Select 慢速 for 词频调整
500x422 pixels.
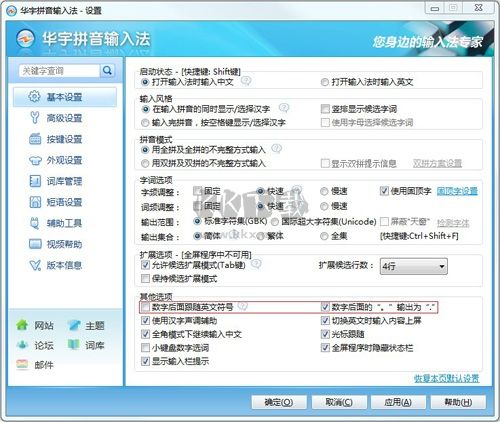(324, 206)
